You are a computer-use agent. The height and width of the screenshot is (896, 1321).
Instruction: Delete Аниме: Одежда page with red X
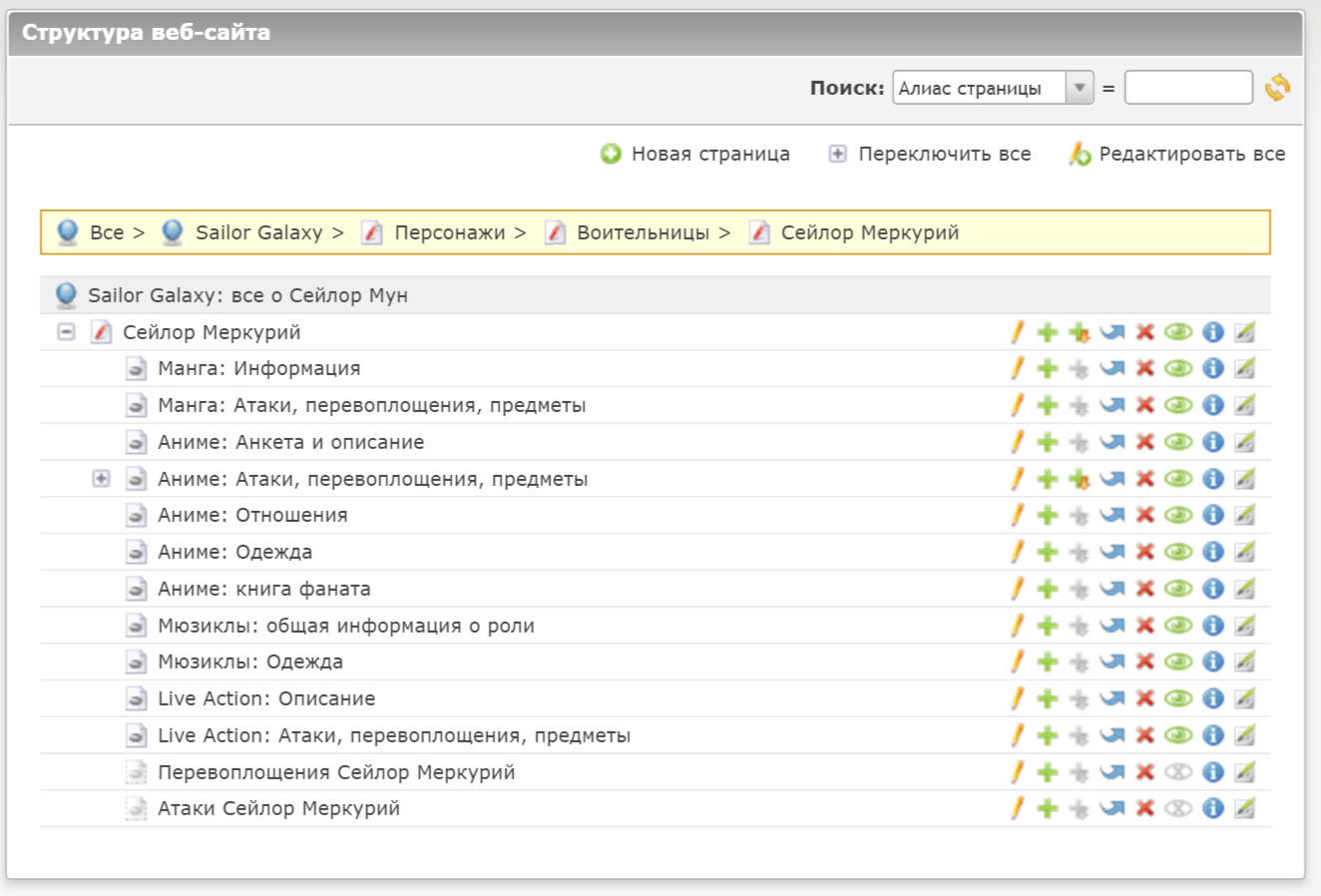click(1144, 553)
